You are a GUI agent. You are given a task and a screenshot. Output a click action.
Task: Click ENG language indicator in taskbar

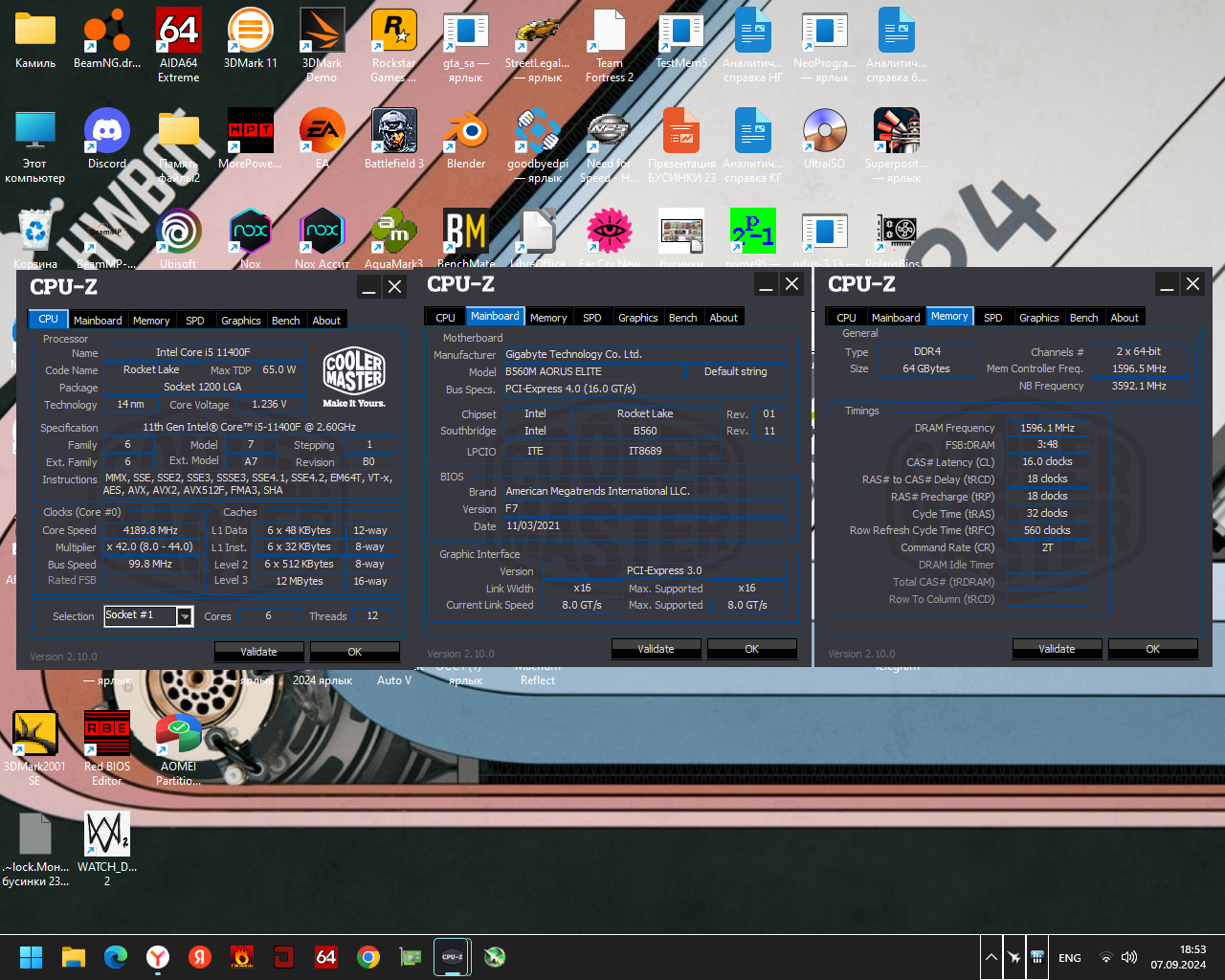coord(1070,958)
